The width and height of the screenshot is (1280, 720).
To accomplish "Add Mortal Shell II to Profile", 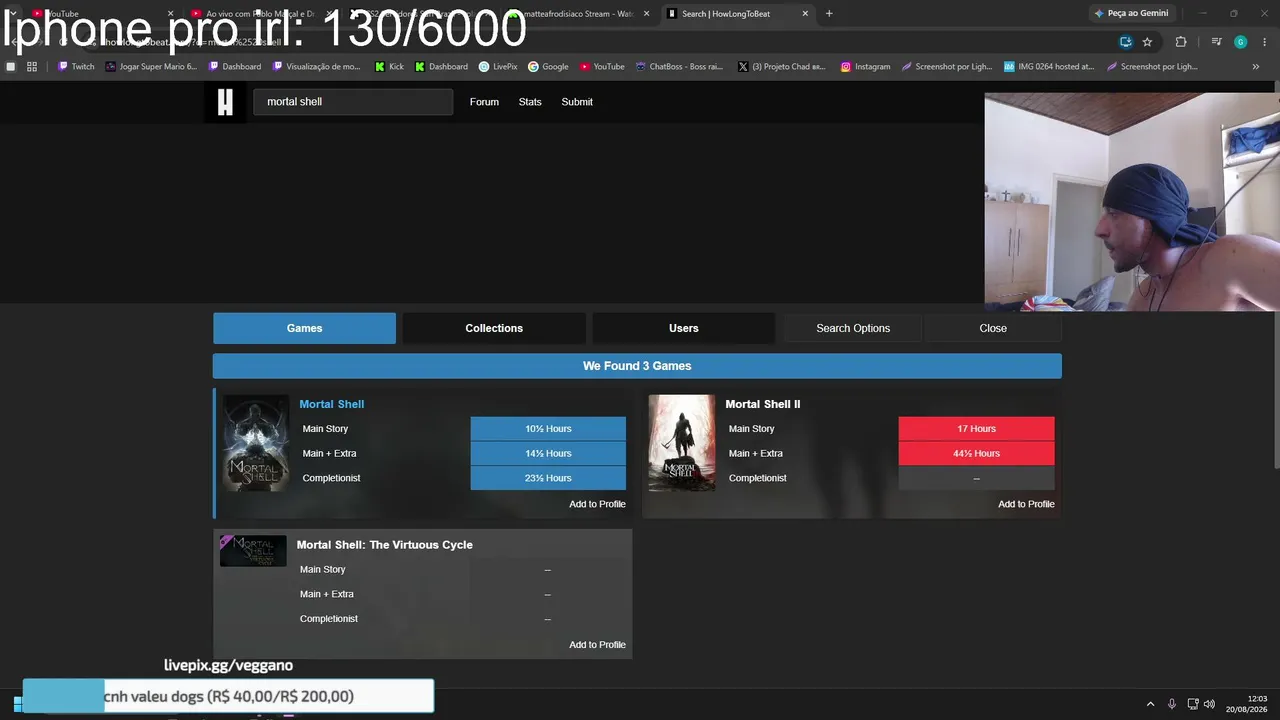I will point(1026,504).
